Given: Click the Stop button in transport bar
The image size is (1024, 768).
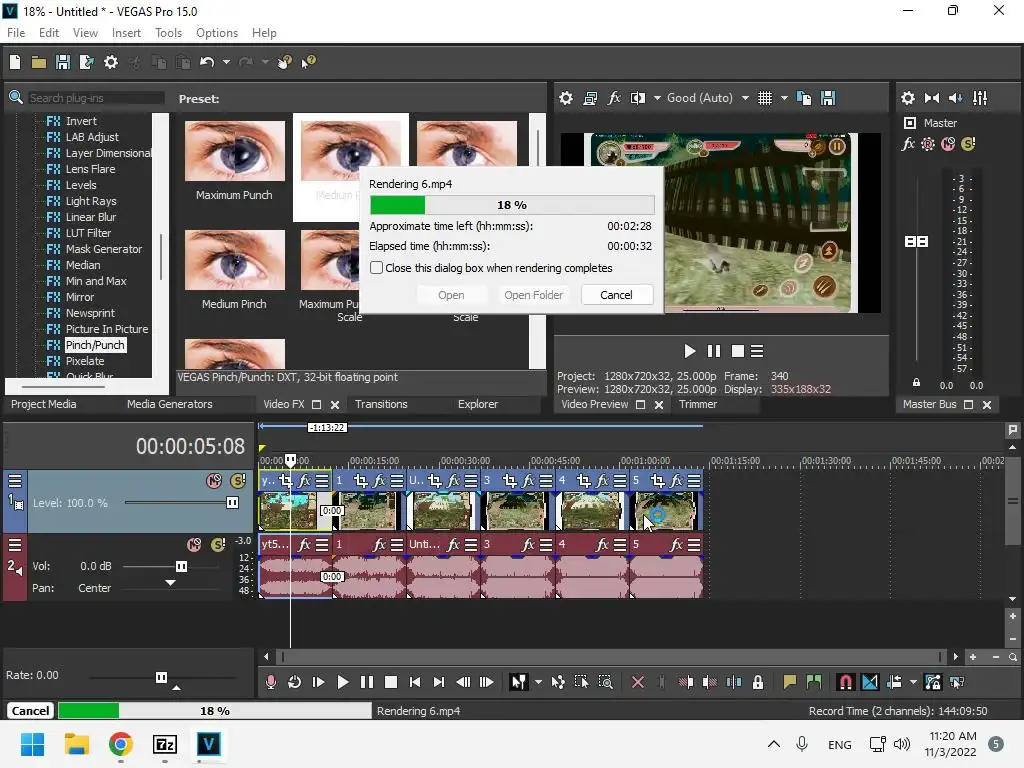Looking at the screenshot, I should (x=391, y=682).
